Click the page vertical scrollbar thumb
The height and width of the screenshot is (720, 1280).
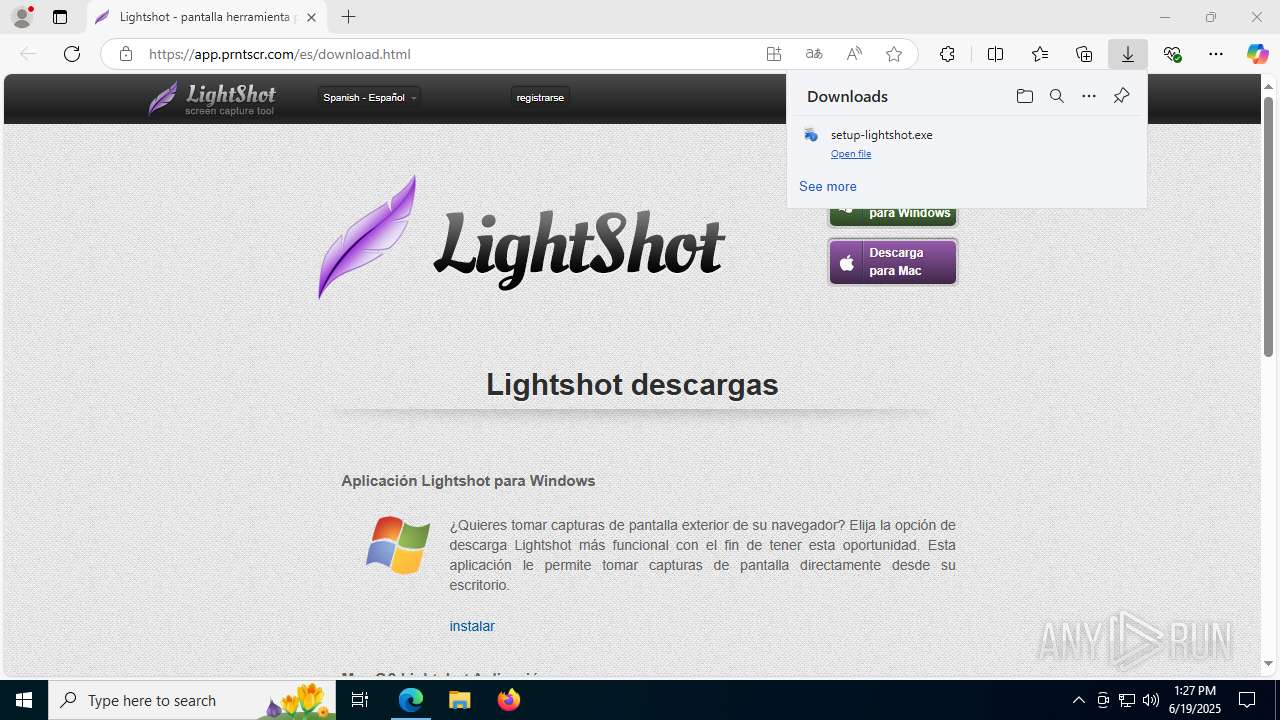[x=1269, y=226]
